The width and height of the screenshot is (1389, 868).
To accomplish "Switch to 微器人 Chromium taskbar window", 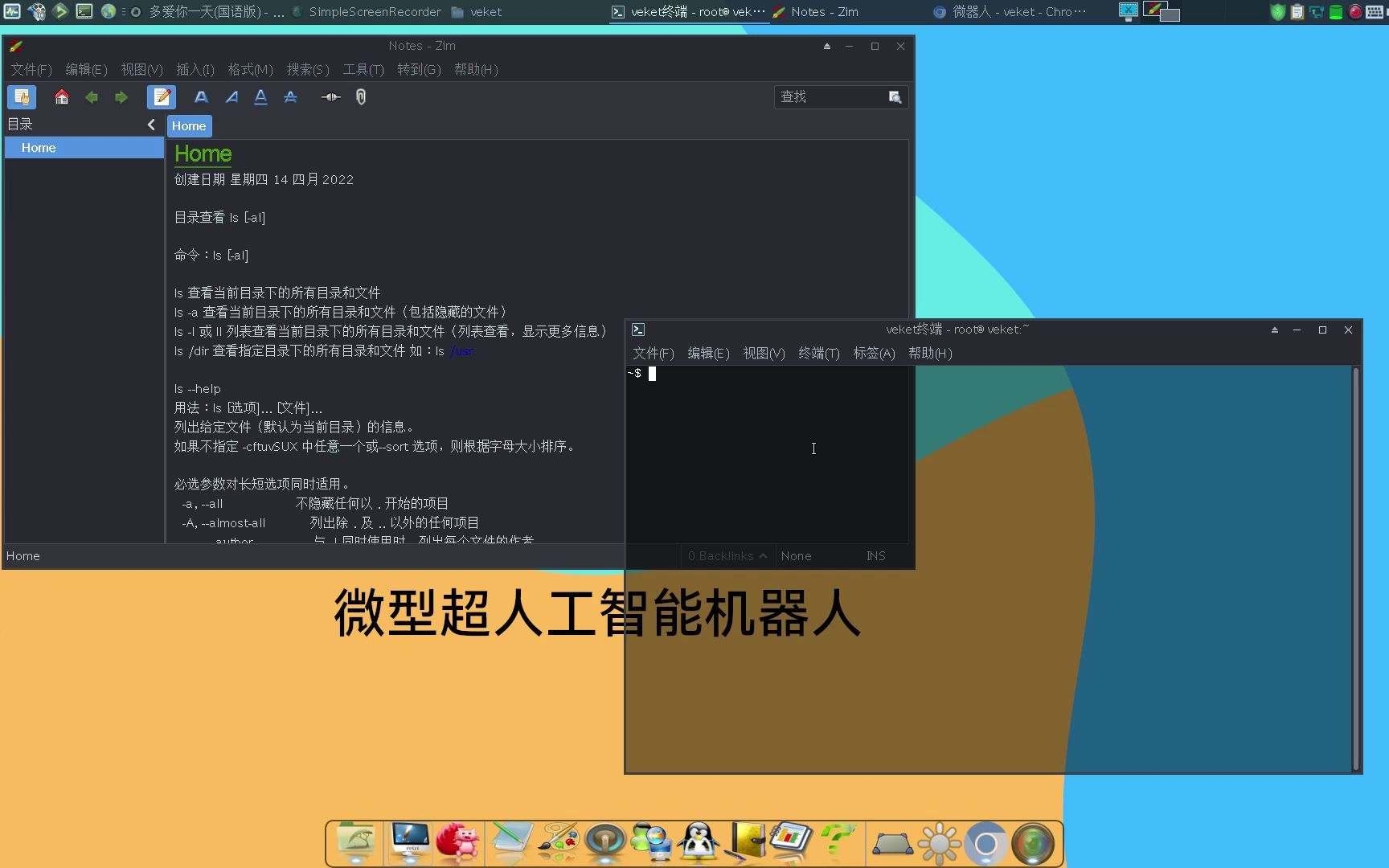I will click(x=1010, y=12).
